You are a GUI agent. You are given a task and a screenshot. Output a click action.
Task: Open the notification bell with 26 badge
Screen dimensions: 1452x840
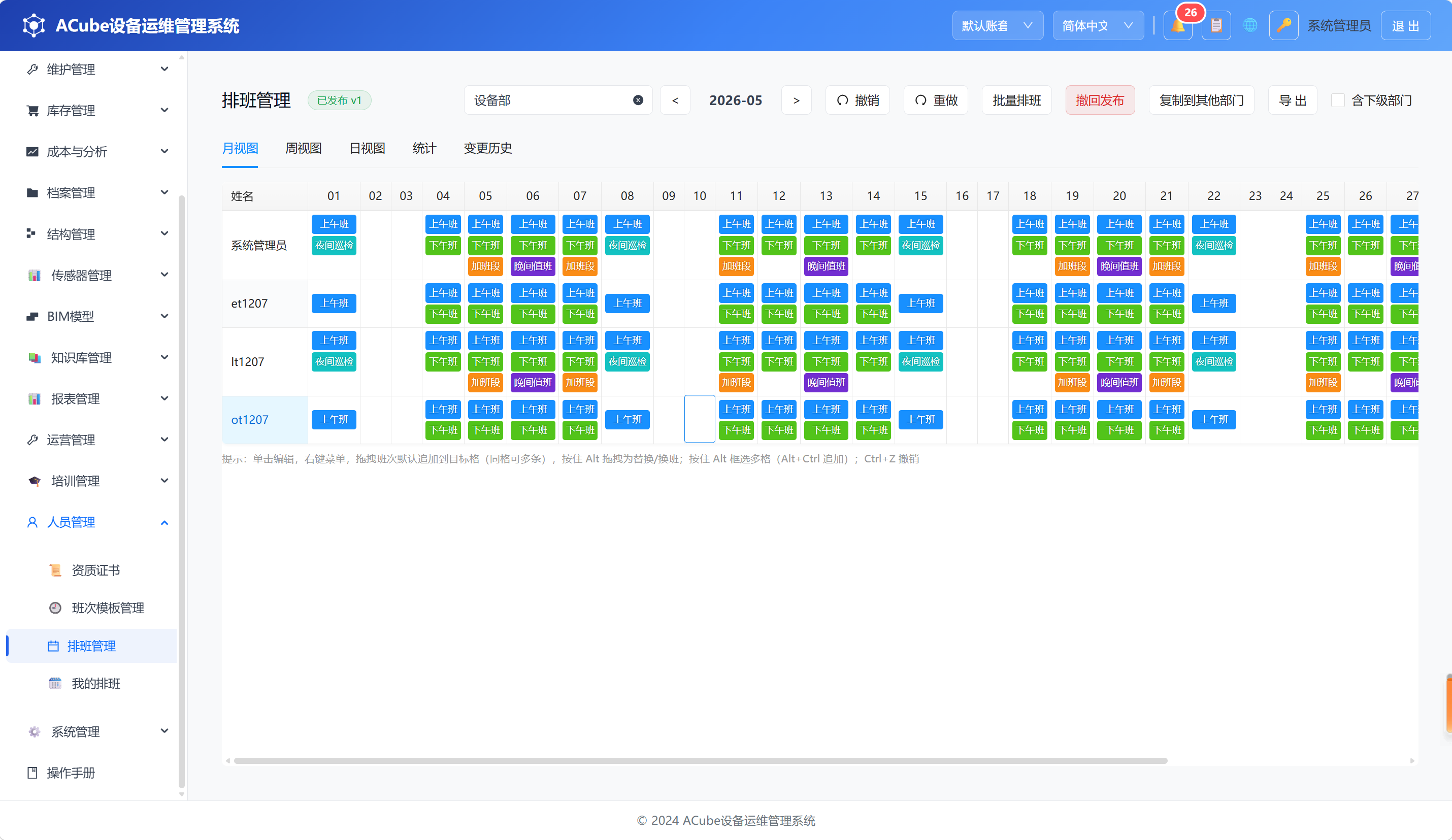point(1178,26)
